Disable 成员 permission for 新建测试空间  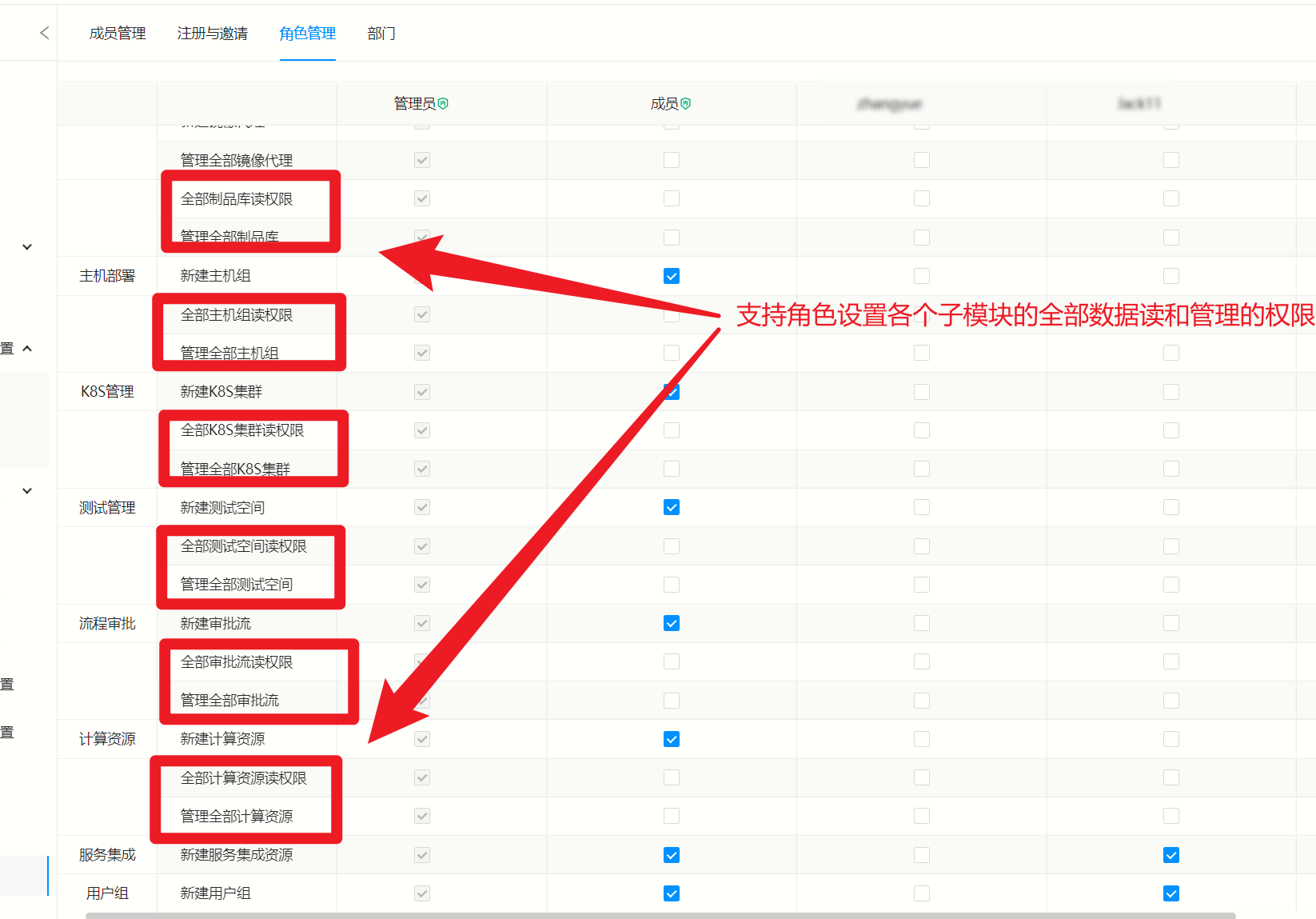point(671,506)
